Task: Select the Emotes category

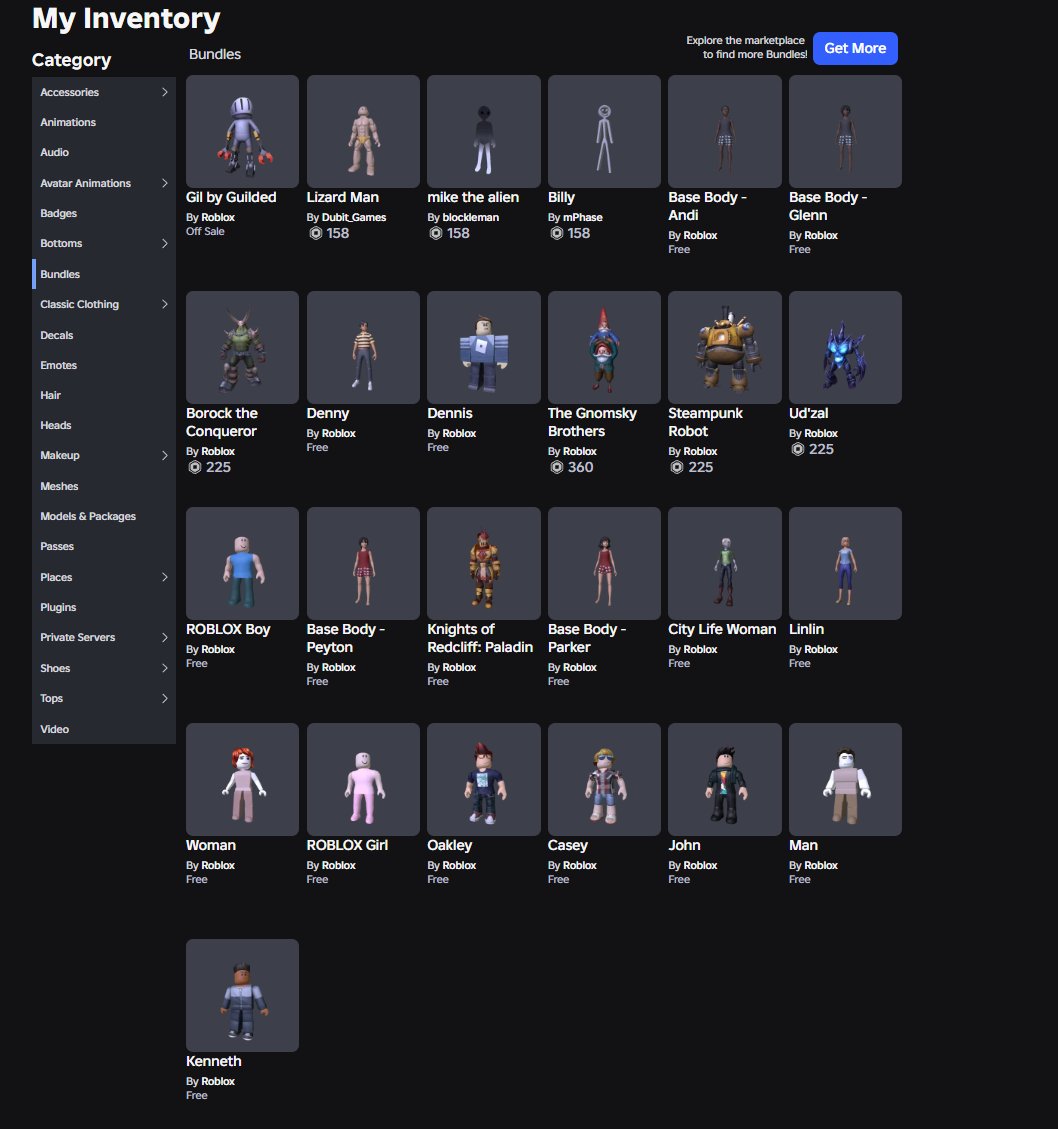Action: point(104,365)
